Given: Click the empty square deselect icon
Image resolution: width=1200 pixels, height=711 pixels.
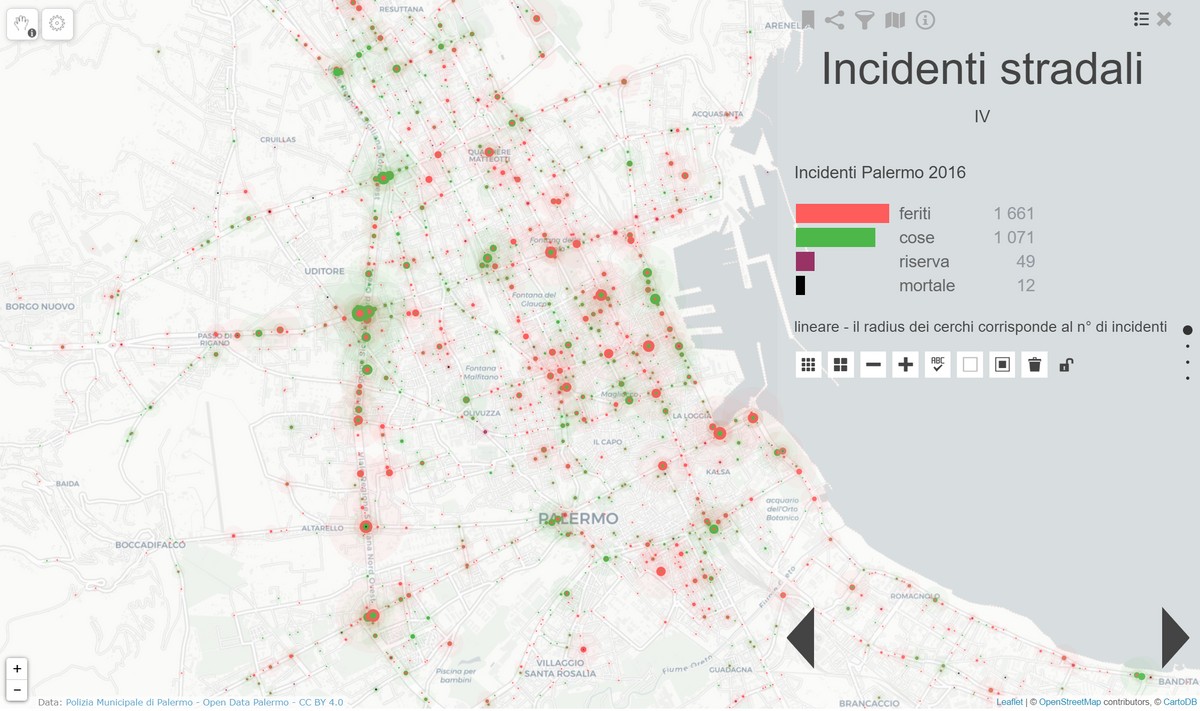Looking at the screenshot, I should click(970, 365).
